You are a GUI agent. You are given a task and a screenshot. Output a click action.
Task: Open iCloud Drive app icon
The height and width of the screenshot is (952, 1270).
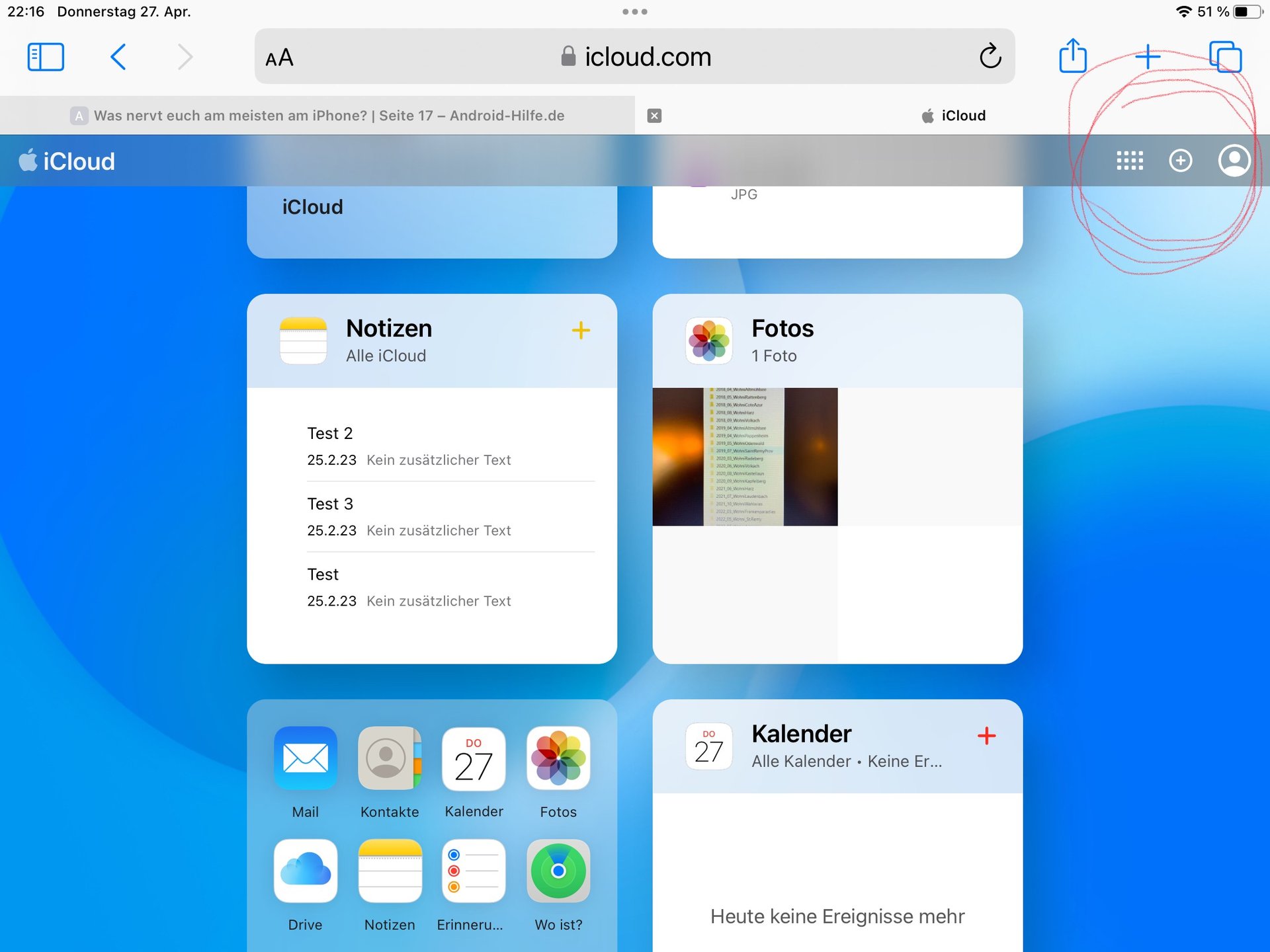305,871
